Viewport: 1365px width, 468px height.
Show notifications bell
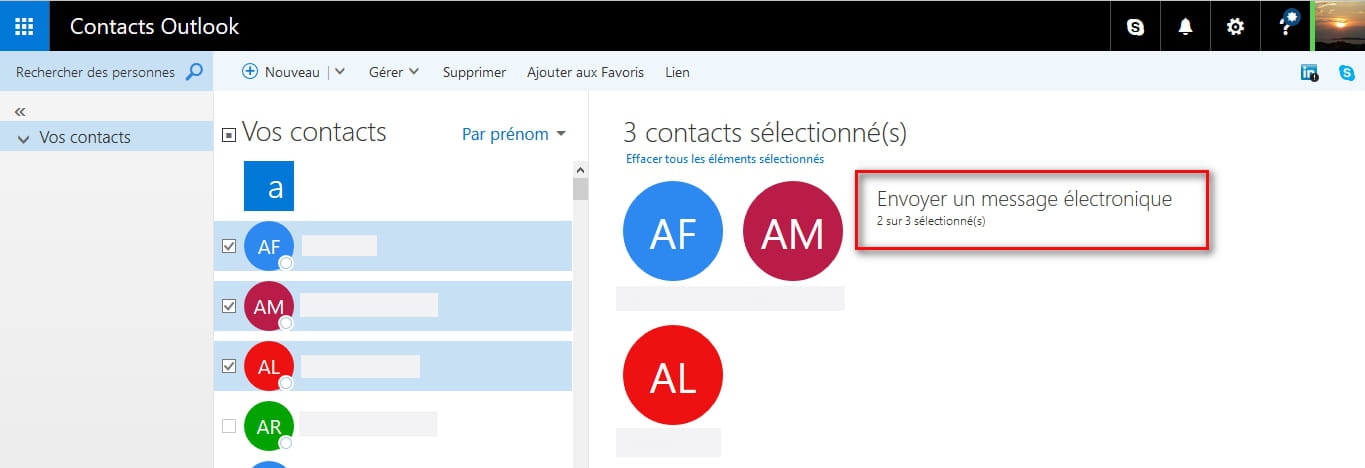coord(1185,27)
